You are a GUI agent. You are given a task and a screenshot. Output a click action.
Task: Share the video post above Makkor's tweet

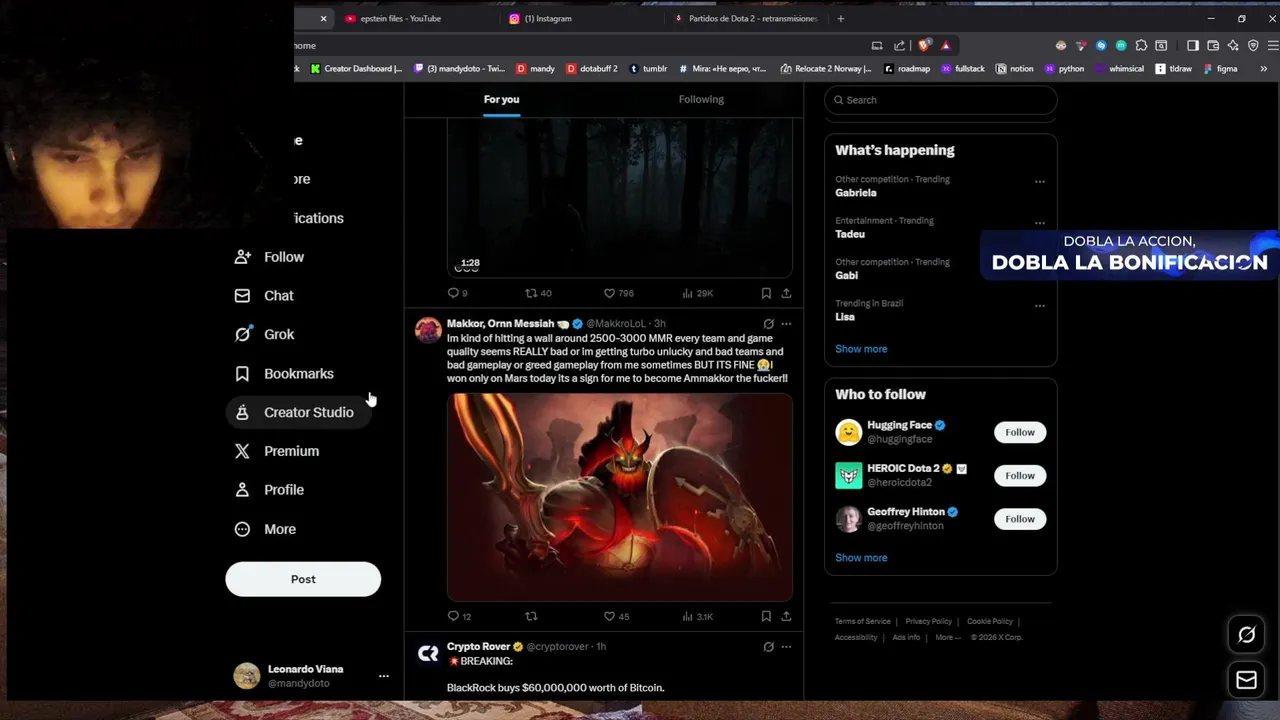[786, 293]
